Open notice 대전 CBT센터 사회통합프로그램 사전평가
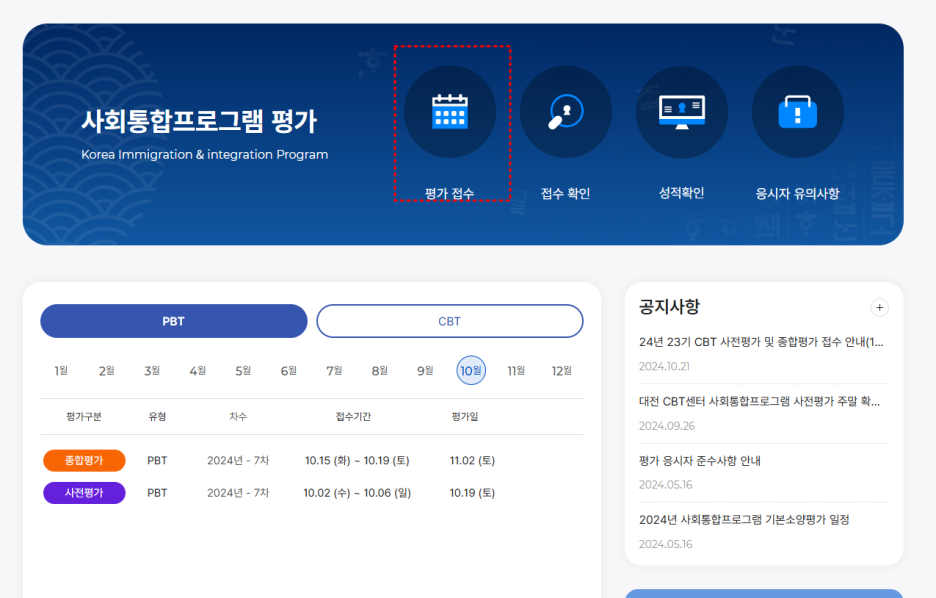This screenshot has height=598, width=936. click(x=759, y=401)
